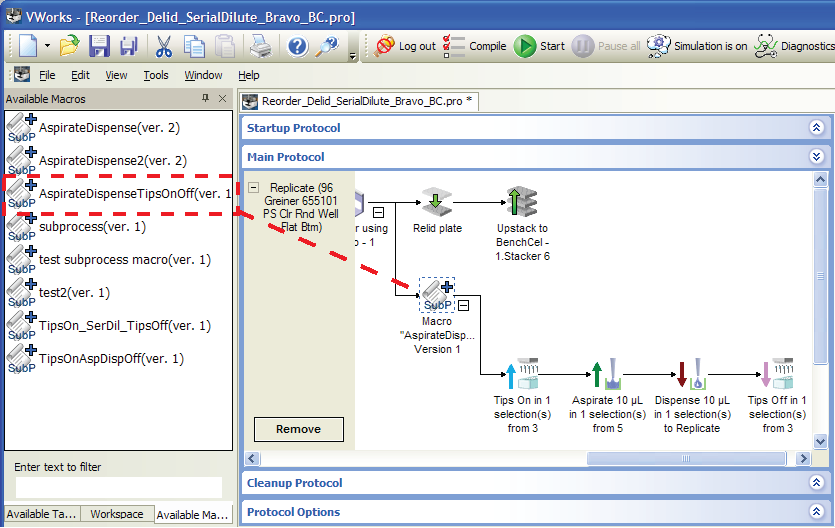
Task: Click the Cut scissors icon
Action: (x=163, y=46)
